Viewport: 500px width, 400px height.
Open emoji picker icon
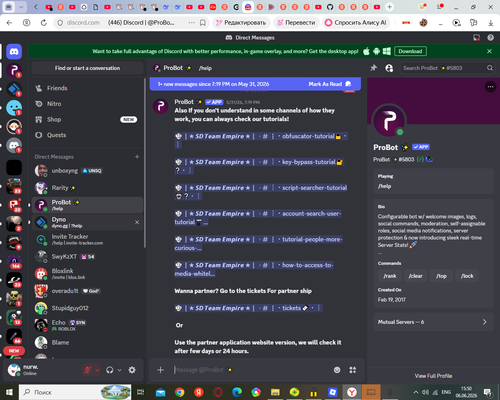click(337, 370)
